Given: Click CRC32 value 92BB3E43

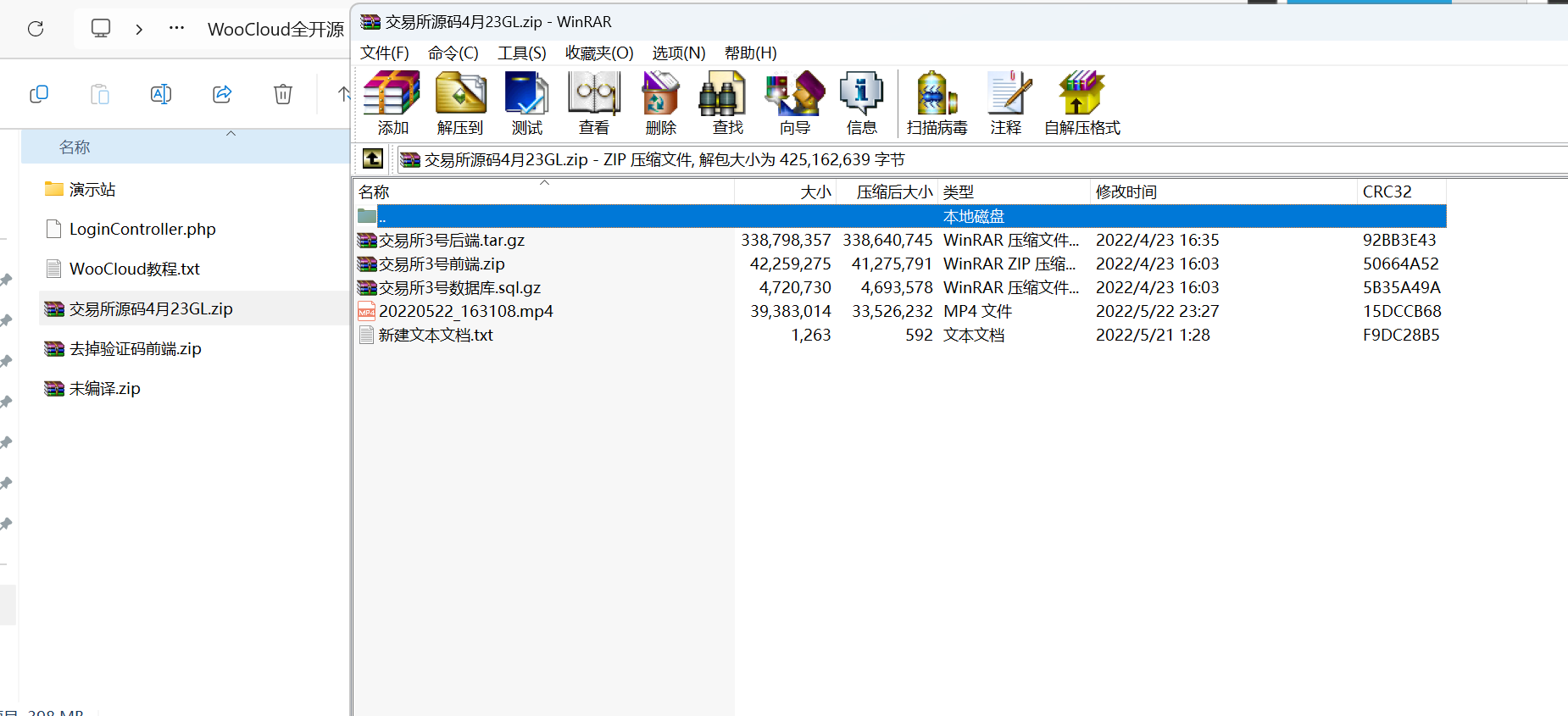Looking at the screenshot, I should click(x=1399, y=240).
